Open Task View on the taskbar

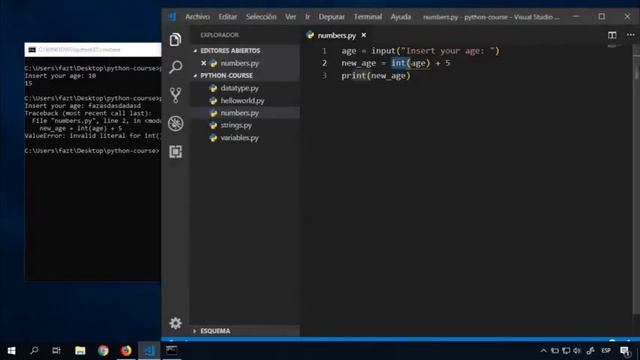click(x=56, y=351)
